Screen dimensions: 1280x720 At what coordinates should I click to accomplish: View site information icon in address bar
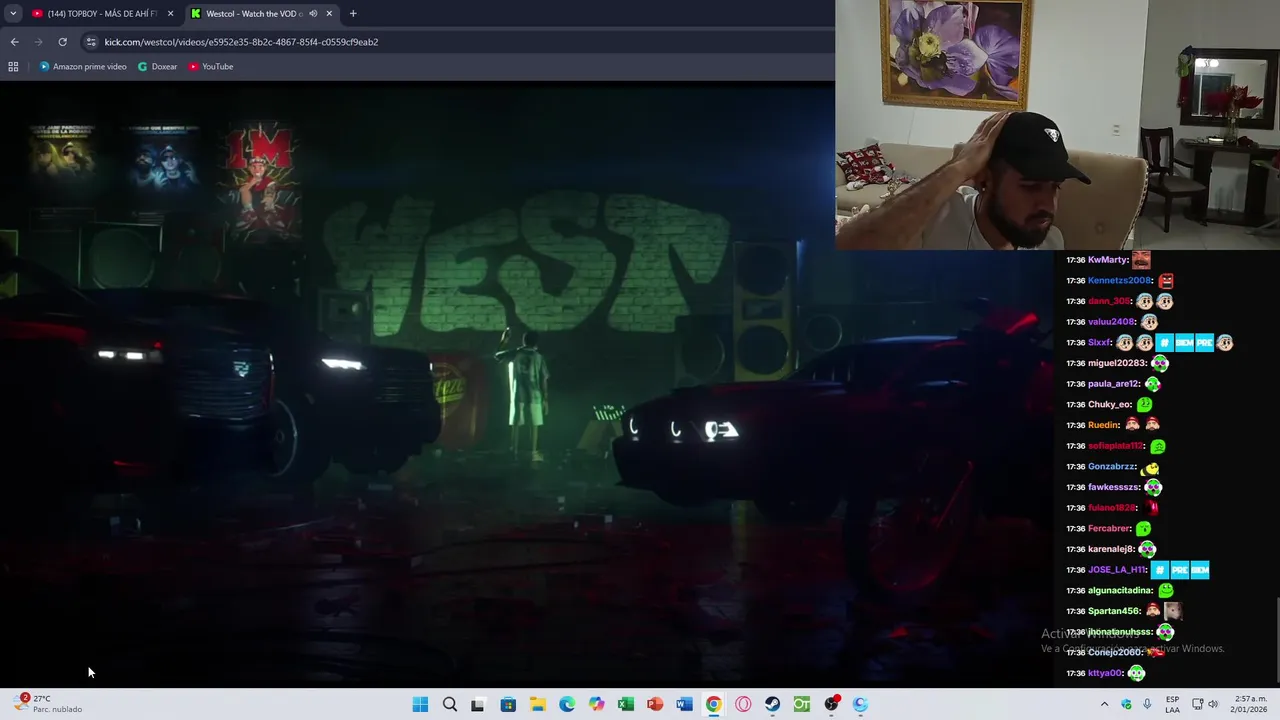[91, 42]
